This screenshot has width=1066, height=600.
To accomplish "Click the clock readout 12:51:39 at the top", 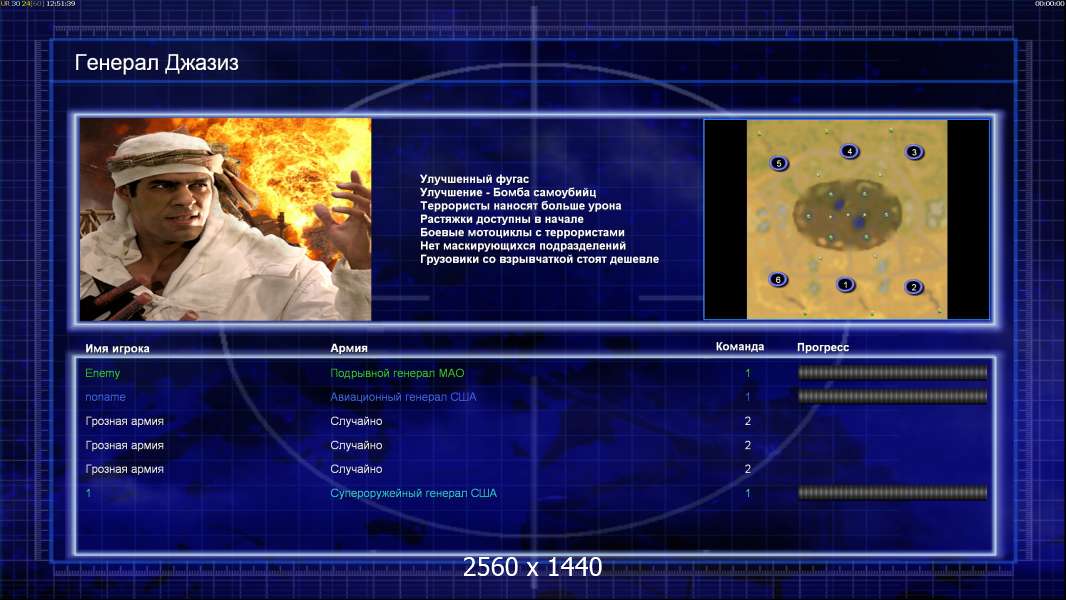I will (61, 3).
